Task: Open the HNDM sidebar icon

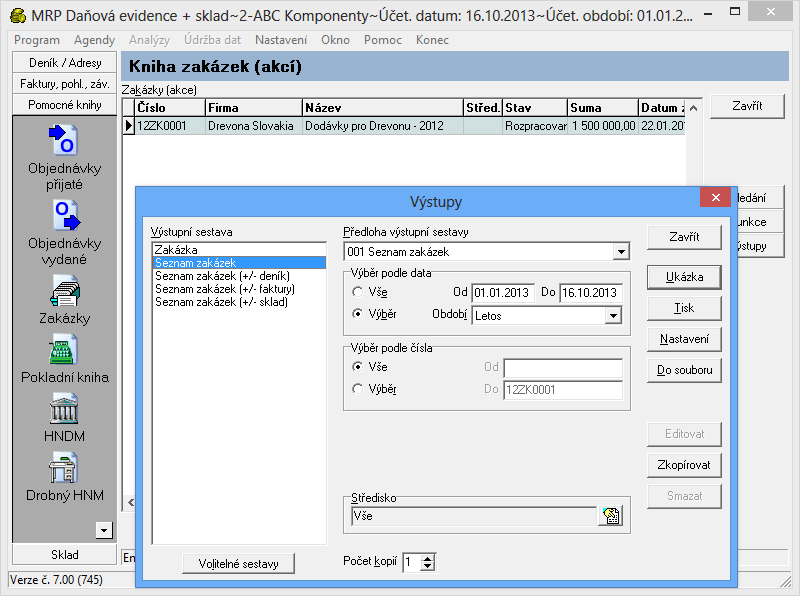Action: pos(64,408)
